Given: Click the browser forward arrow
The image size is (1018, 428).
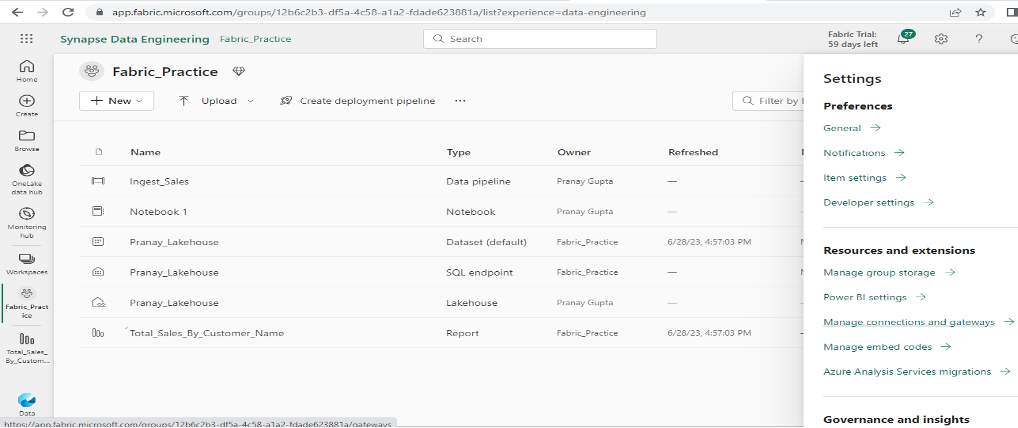Looking at the screenshot, I should [x=42, y=12].
